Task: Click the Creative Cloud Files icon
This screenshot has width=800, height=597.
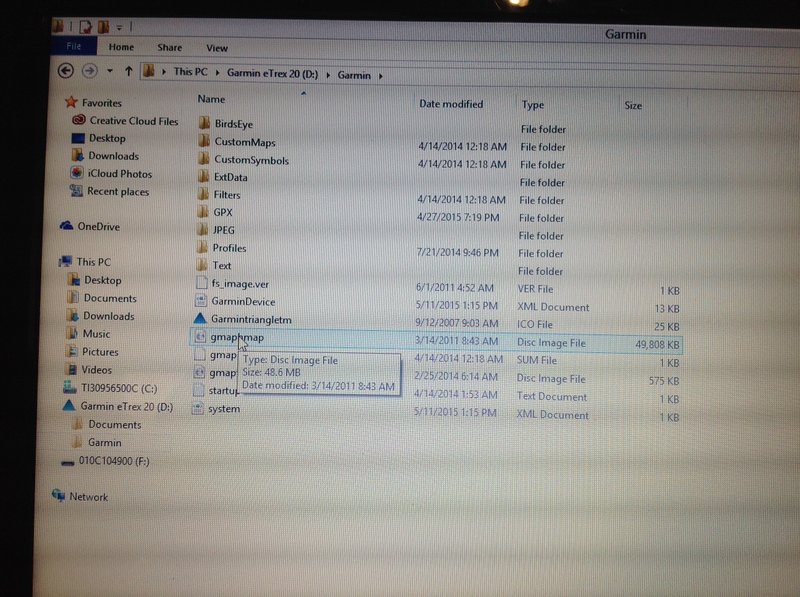Action: coord(79,120)
